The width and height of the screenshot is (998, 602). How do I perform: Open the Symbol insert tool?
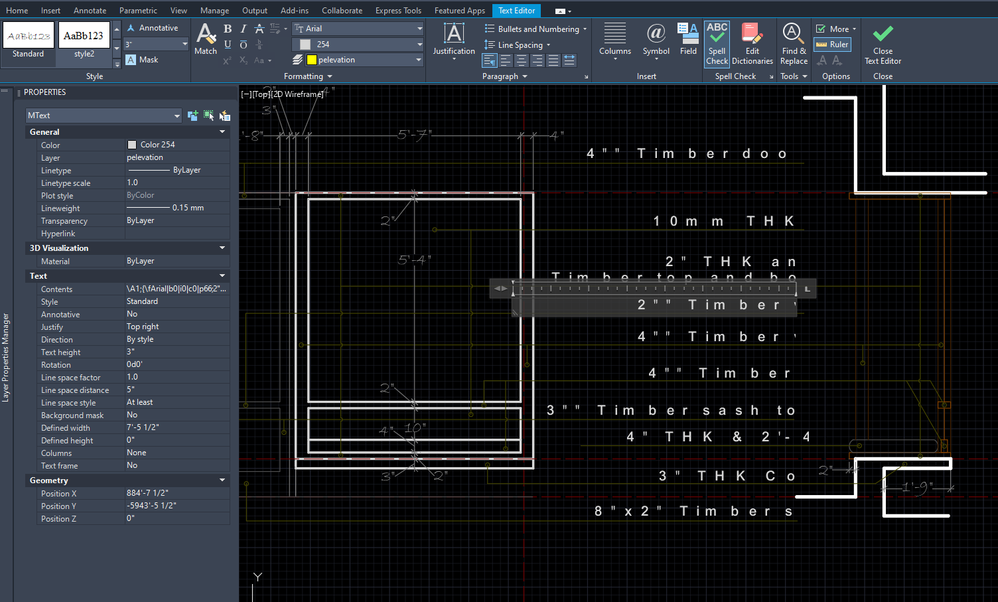pos(656,39)
